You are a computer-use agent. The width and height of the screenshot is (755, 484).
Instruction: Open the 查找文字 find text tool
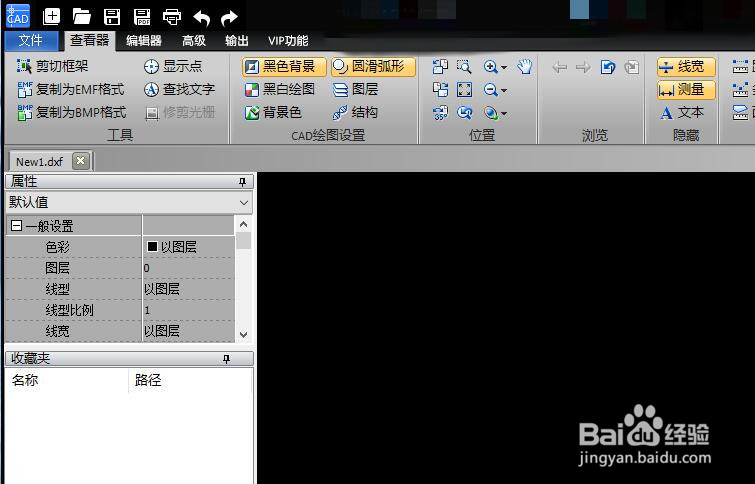pyautogui.click(x=179, y=89)
